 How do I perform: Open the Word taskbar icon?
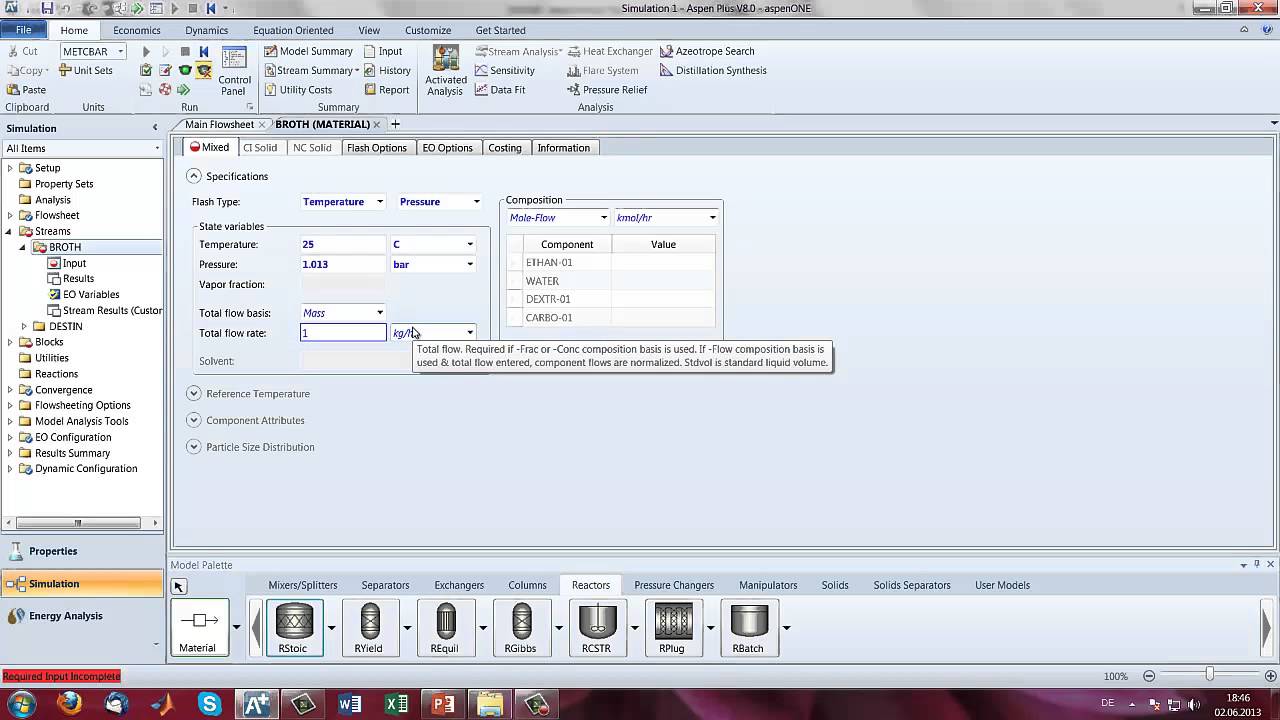pos(350,704)
